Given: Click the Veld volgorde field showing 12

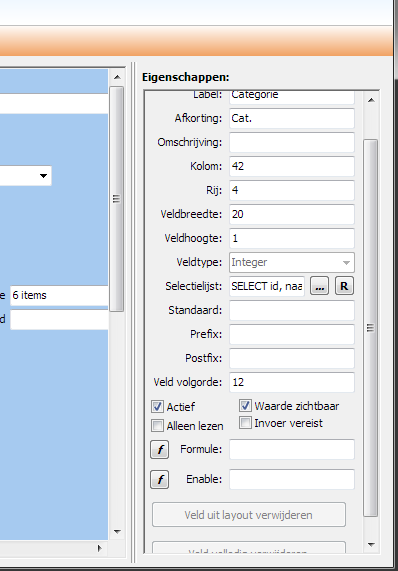Looking at the screenshot, I should [x=292, y=382].
